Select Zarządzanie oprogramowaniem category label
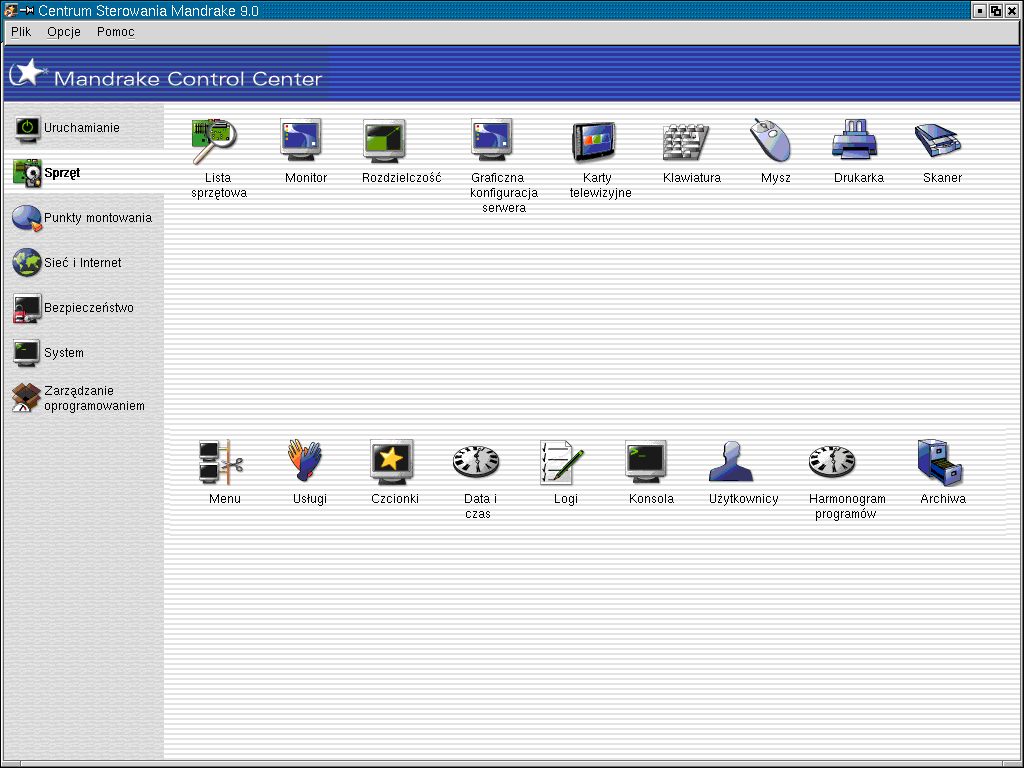The height and width of the screenshot is (768, 1024). tap(94, 398)
